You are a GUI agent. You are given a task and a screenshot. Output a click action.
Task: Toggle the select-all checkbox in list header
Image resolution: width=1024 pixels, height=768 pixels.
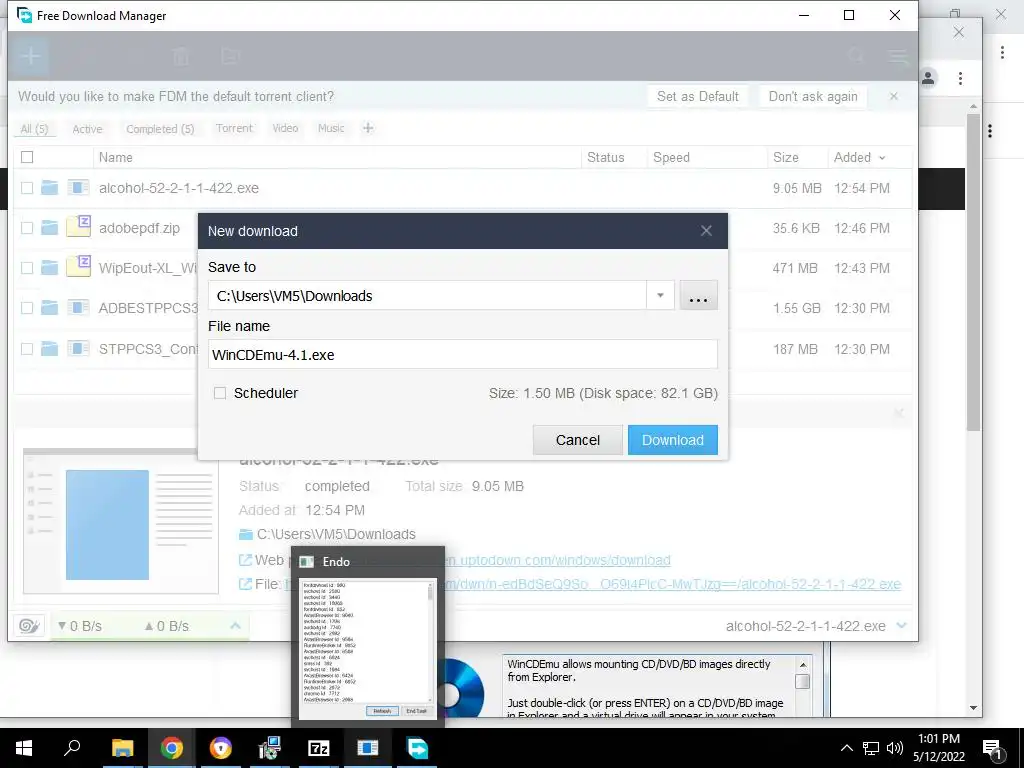click(27, 157)
